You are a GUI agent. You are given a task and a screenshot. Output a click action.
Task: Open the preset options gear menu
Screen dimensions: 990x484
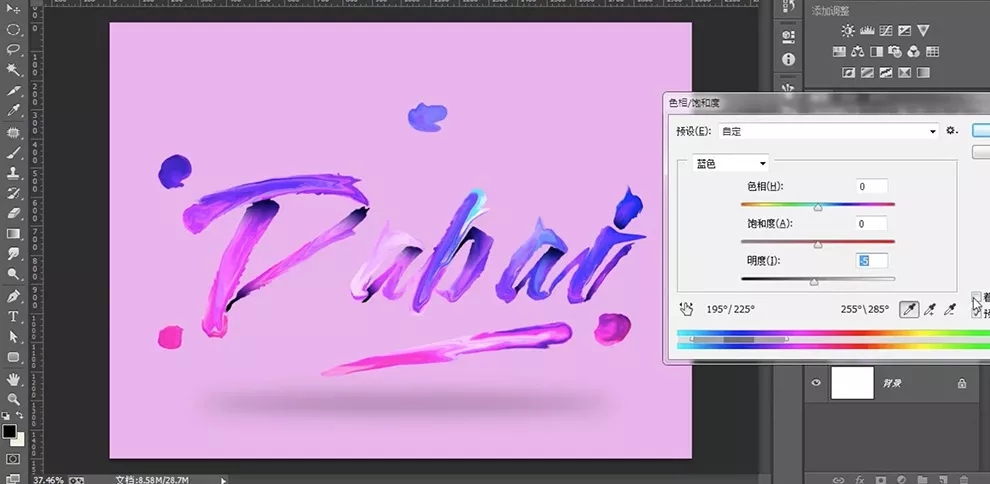[x=951, y=131]
